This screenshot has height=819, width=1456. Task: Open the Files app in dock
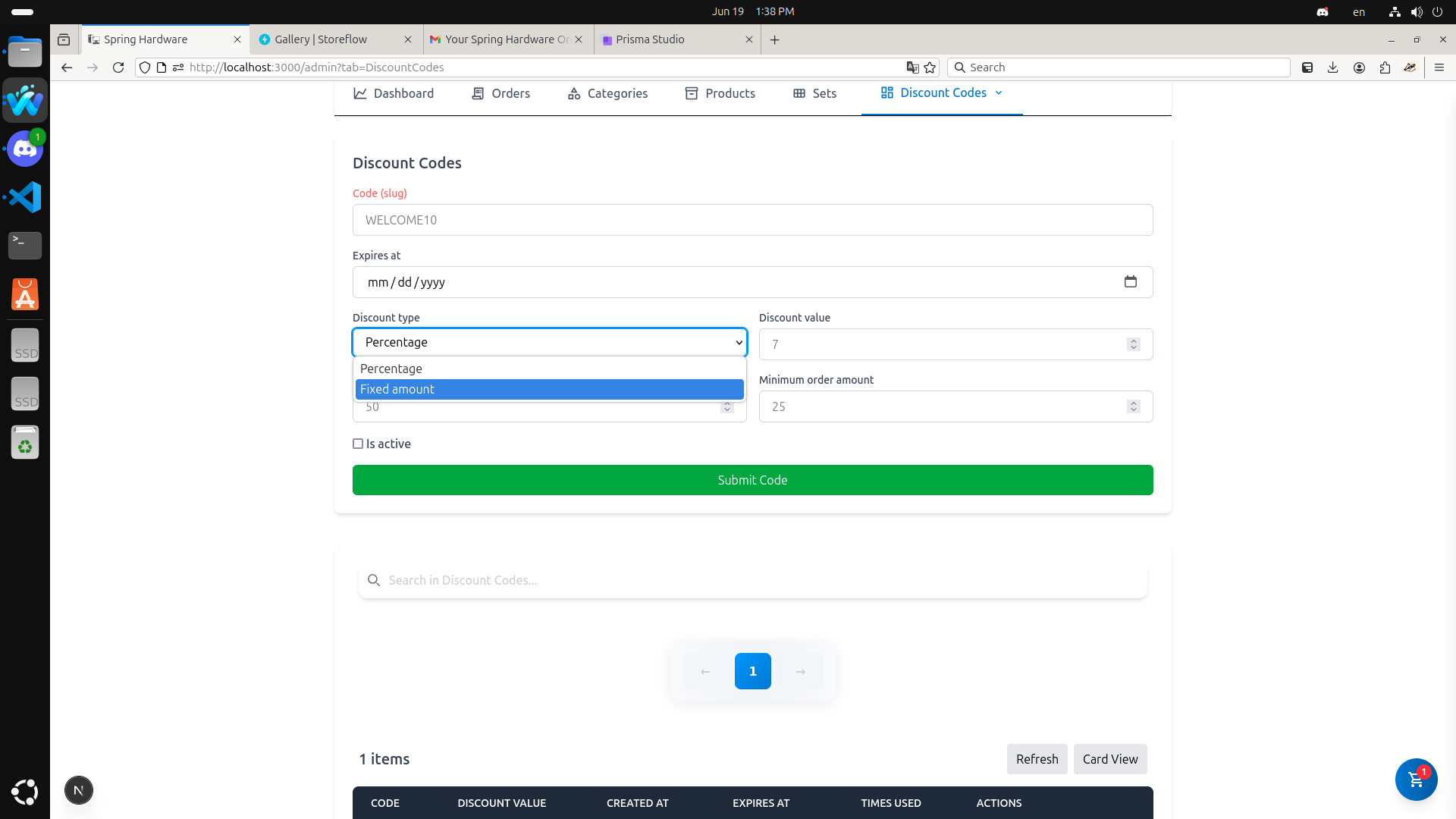pos(25,52)
